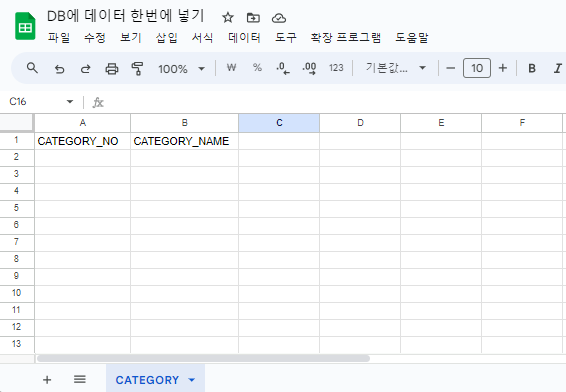This screenshot has height=392, width=566.
Task: Select column E header
Action: 441,123
